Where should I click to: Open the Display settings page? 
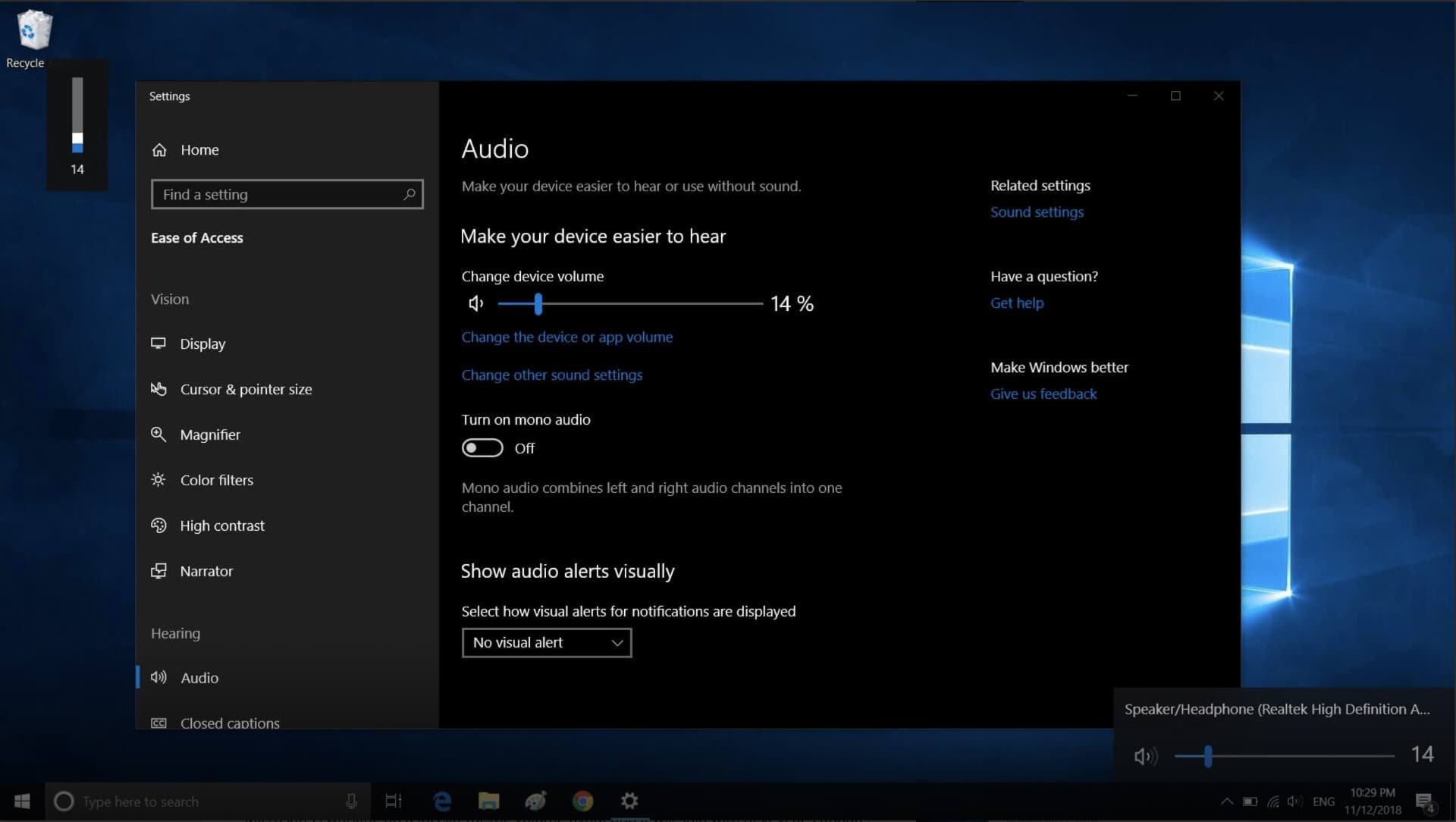(188, 344)
